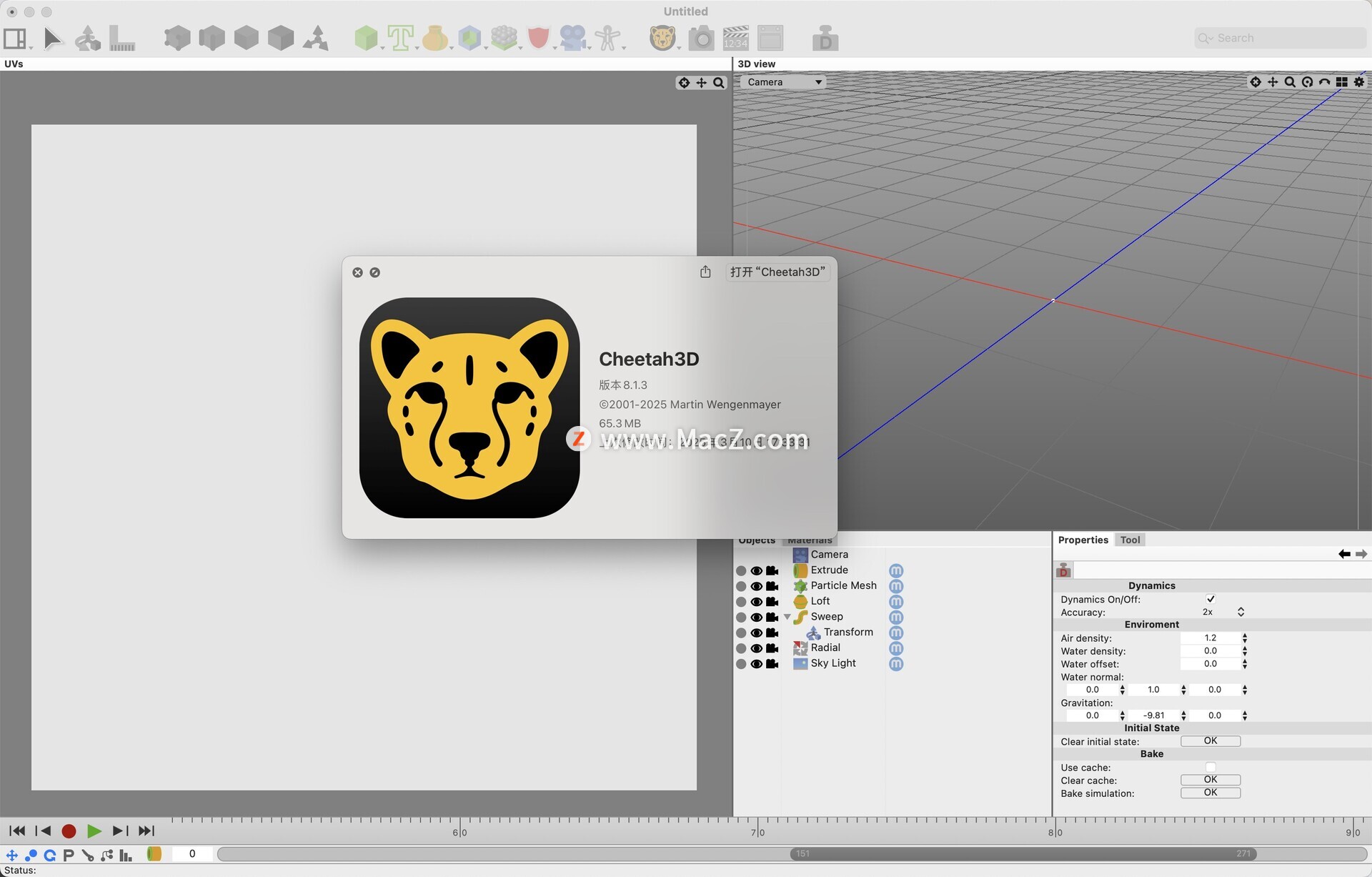Screen dimensions: 1372x877
Task: Open the Camera view dropdown
Action: click(x=784, y=82)
